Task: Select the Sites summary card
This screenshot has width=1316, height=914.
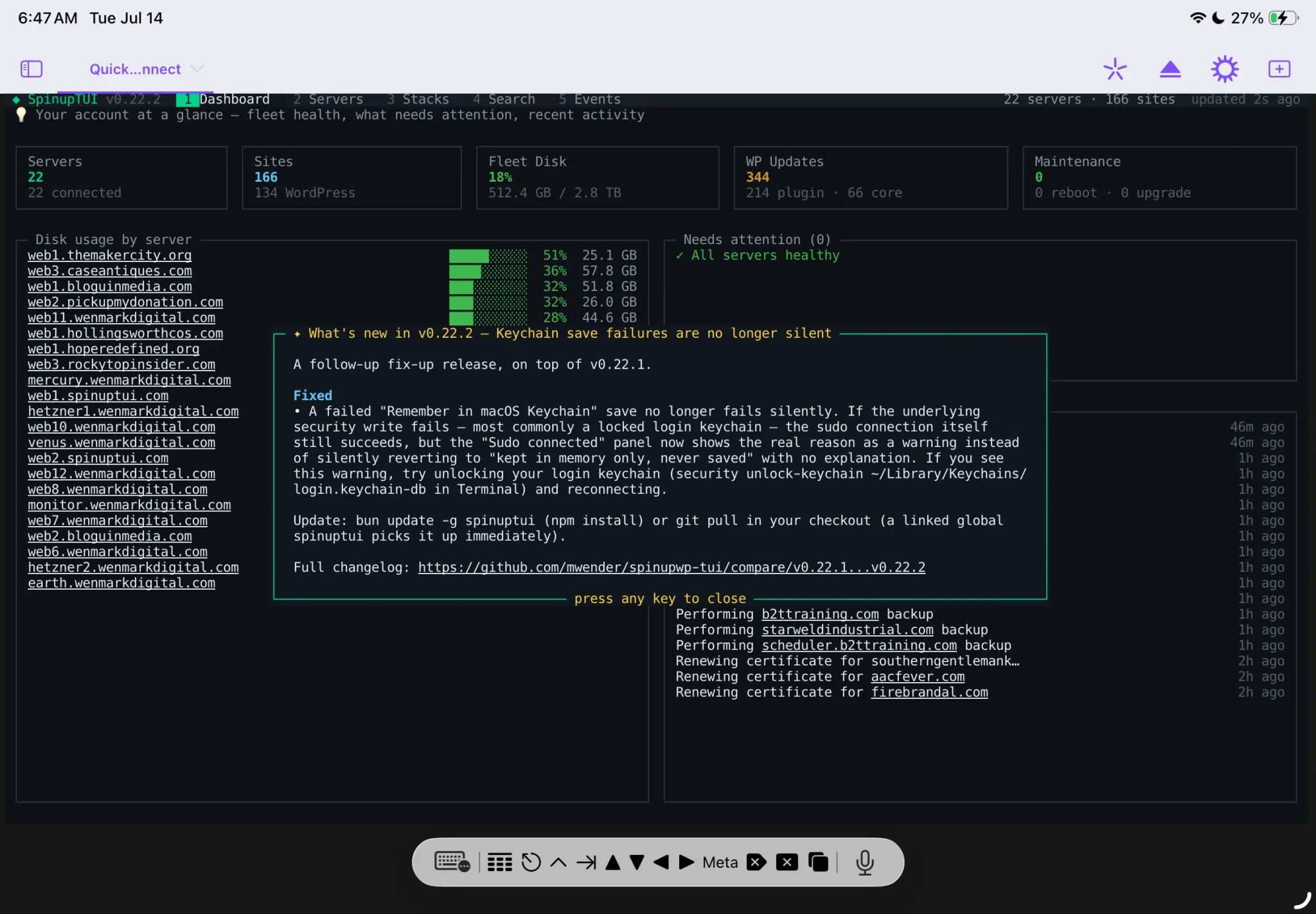Action: (351, 177)
